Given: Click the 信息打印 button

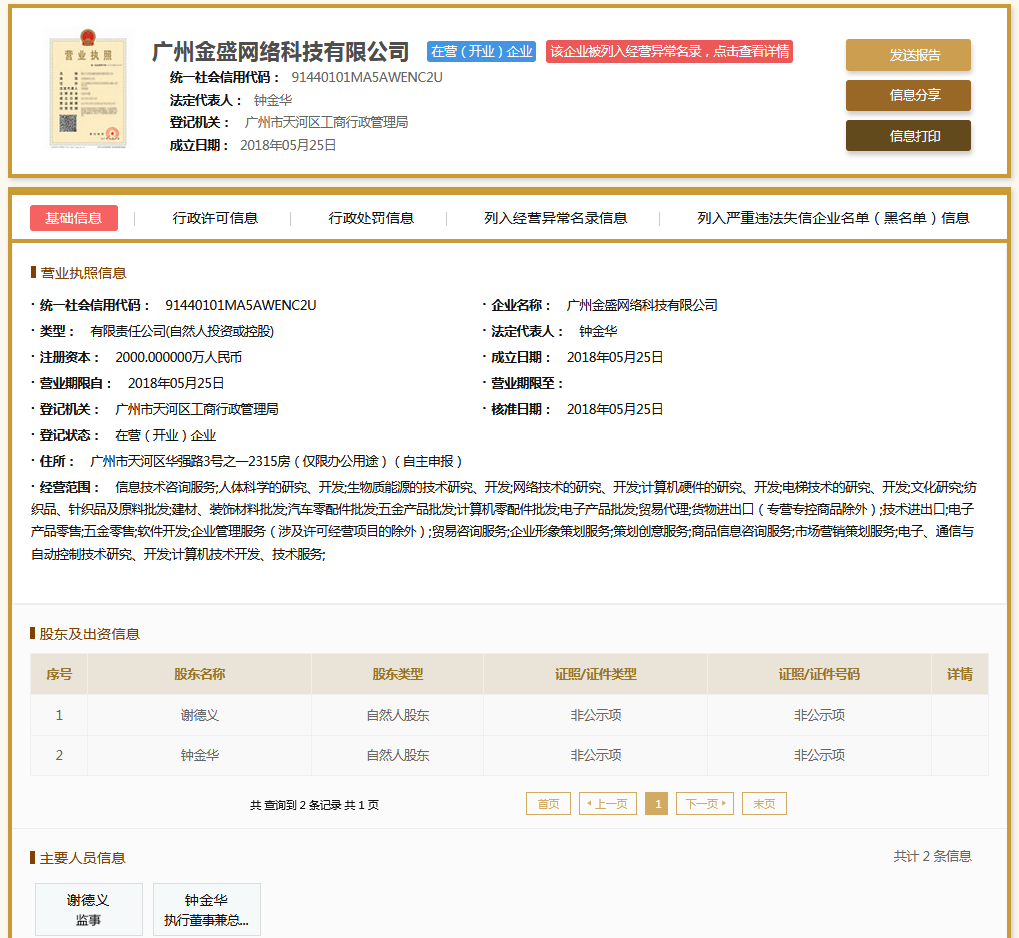Looking at the screenshot, I should [907, 135].
